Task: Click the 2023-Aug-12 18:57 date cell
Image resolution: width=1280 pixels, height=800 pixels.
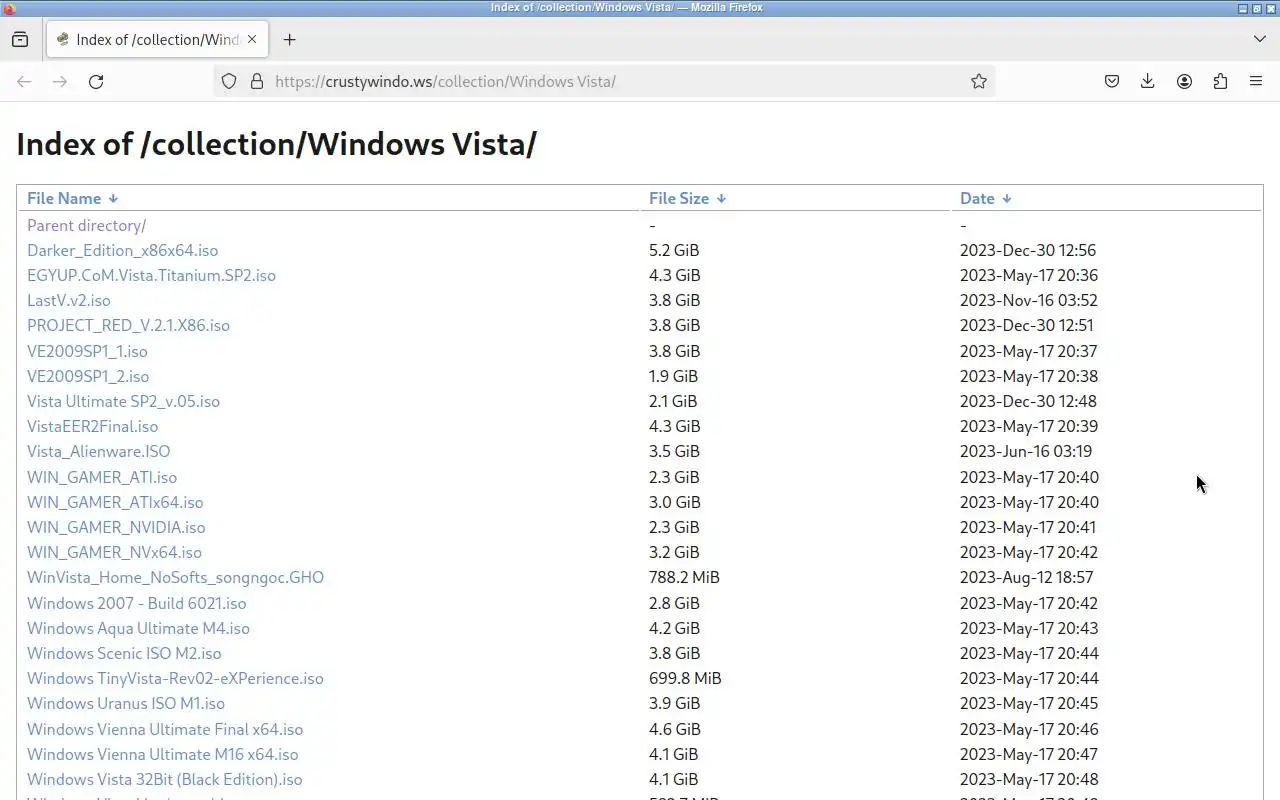Action: [x=1026, y=577]
